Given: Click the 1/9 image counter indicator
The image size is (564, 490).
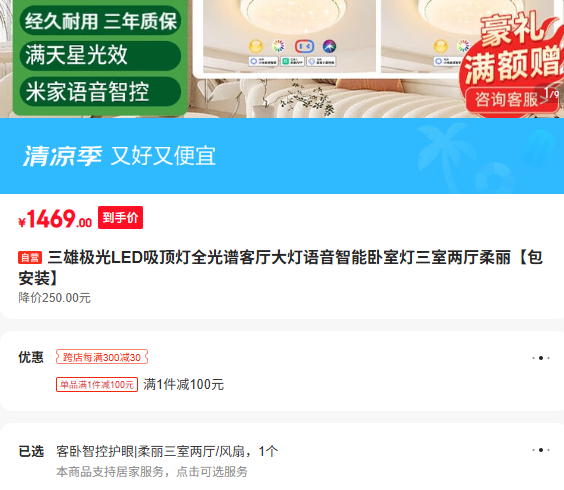Looking at the screenshot, I should [x=551, y=94].
